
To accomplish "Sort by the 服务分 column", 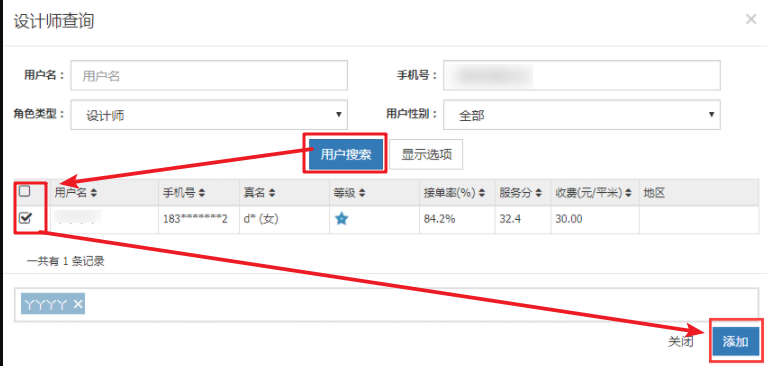I will tap(520, 193).
